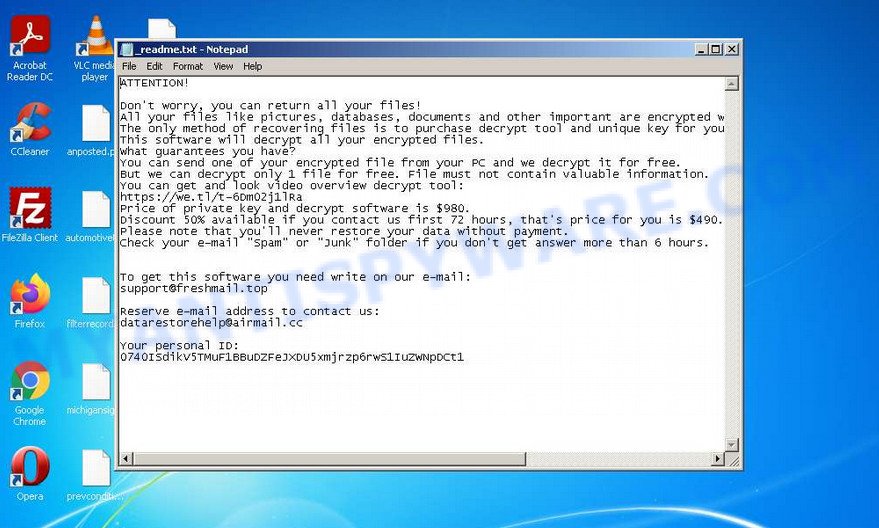Click the 'Don't worry, you can return' line
Viewport: 879px width, 528px height.
click(x=271, y=105)
